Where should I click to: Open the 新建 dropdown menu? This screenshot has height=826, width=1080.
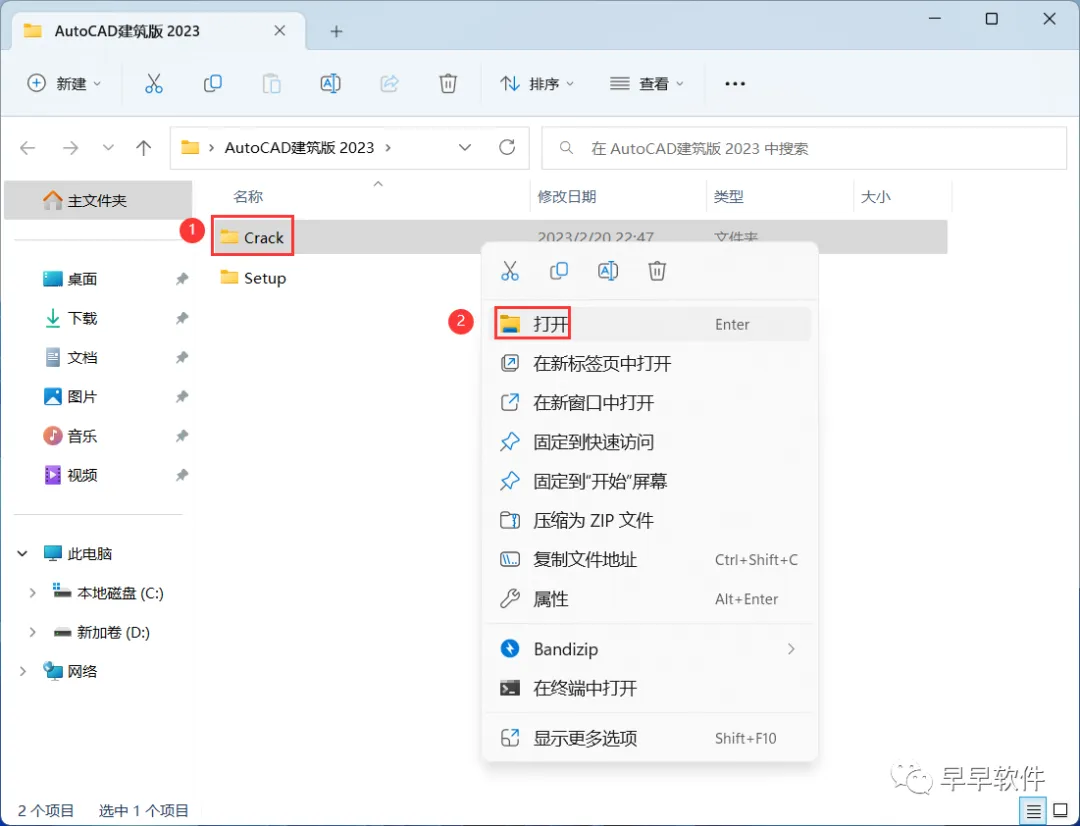click(64, 83)
